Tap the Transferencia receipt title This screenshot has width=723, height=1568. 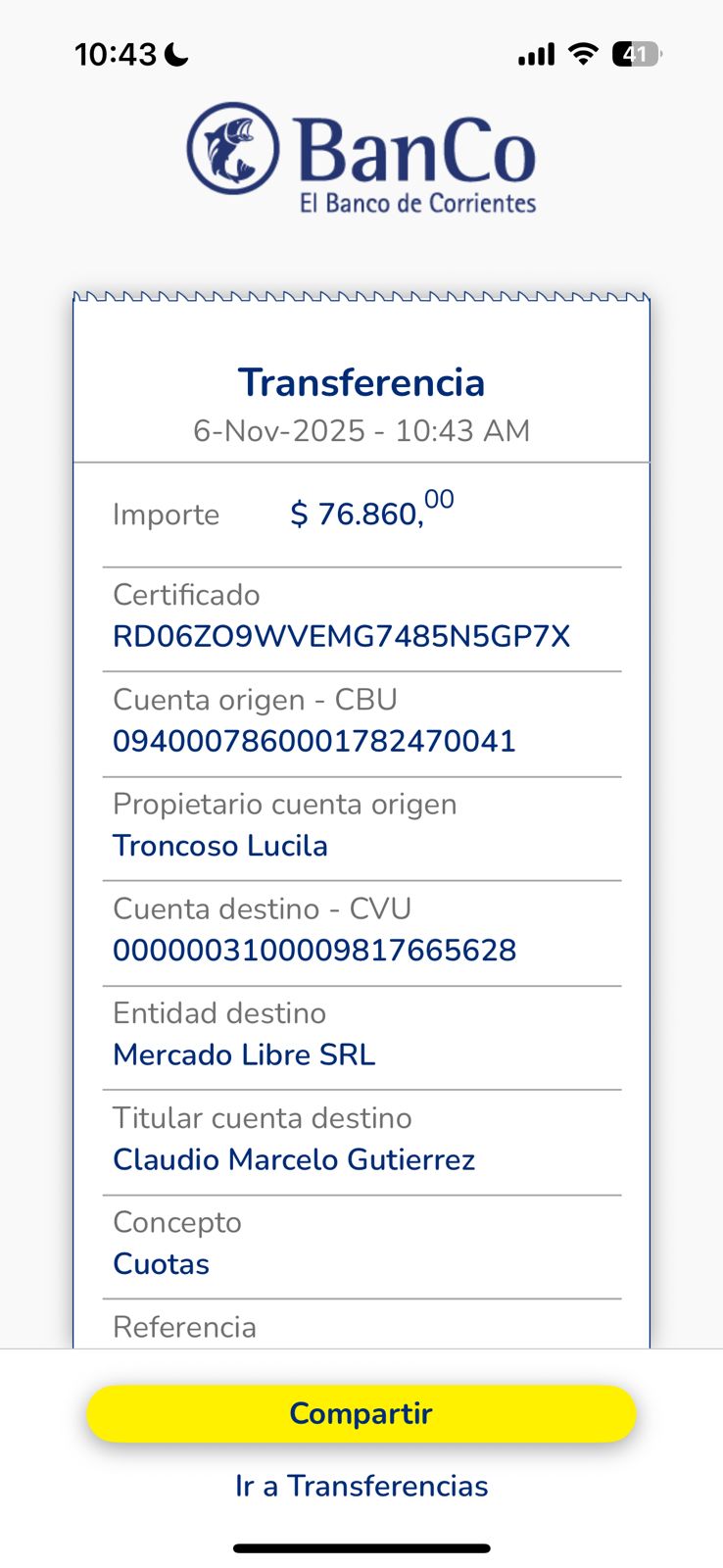coord(361,382)
